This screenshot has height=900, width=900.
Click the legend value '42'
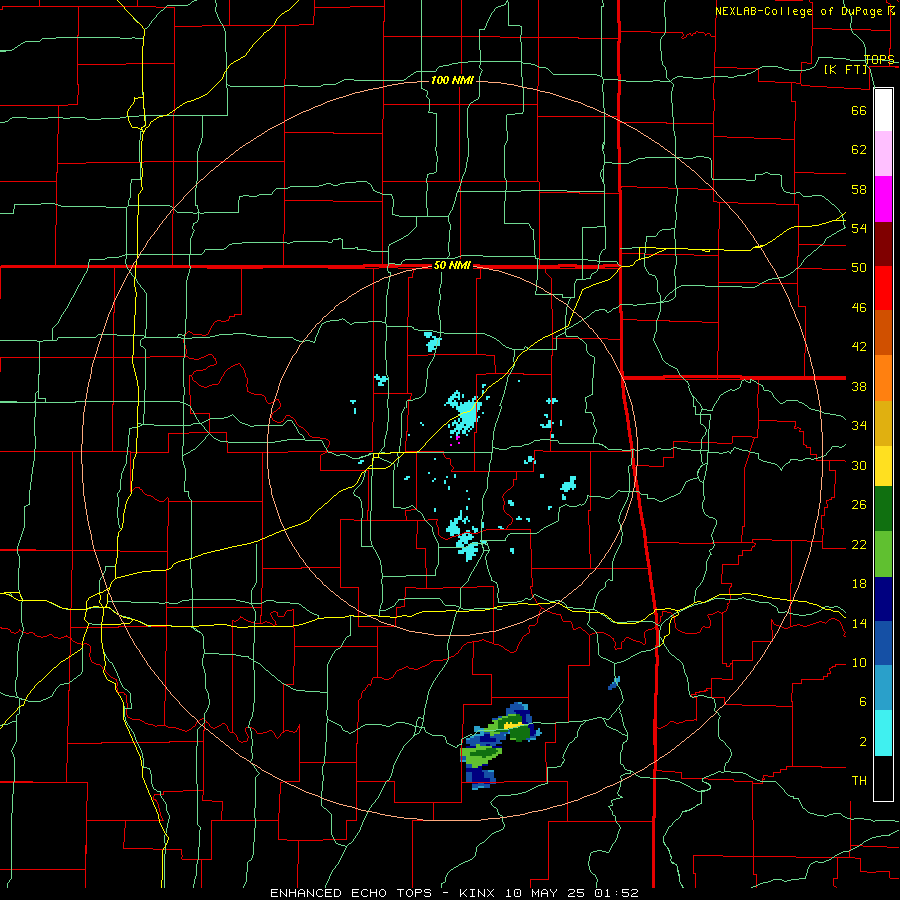click(859, 347)
